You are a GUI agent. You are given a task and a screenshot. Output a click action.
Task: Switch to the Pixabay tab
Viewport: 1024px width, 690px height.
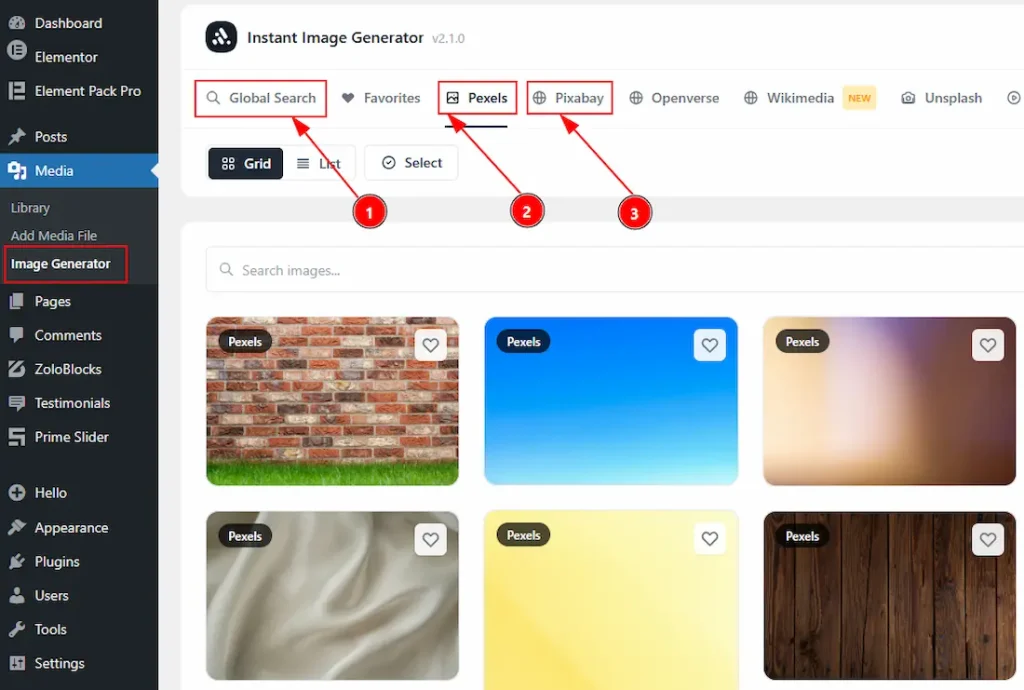(569, 98)
